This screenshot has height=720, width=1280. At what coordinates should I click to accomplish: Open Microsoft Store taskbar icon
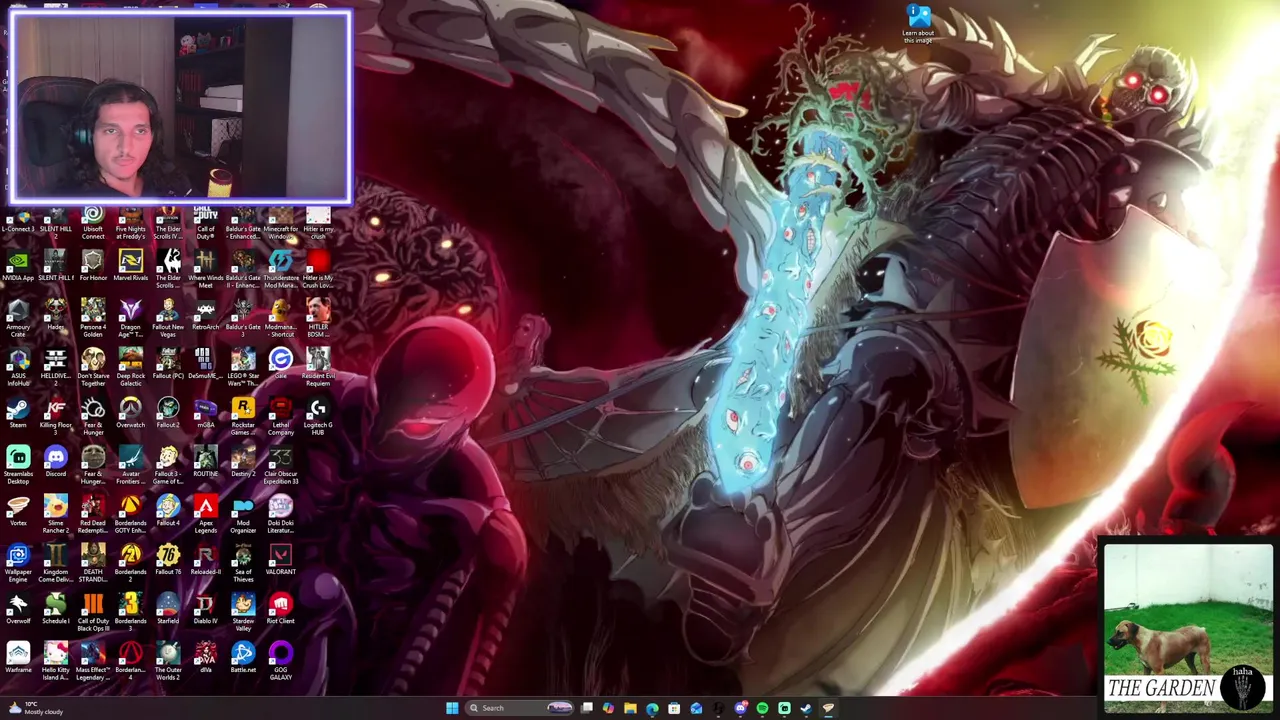point(674,708)
